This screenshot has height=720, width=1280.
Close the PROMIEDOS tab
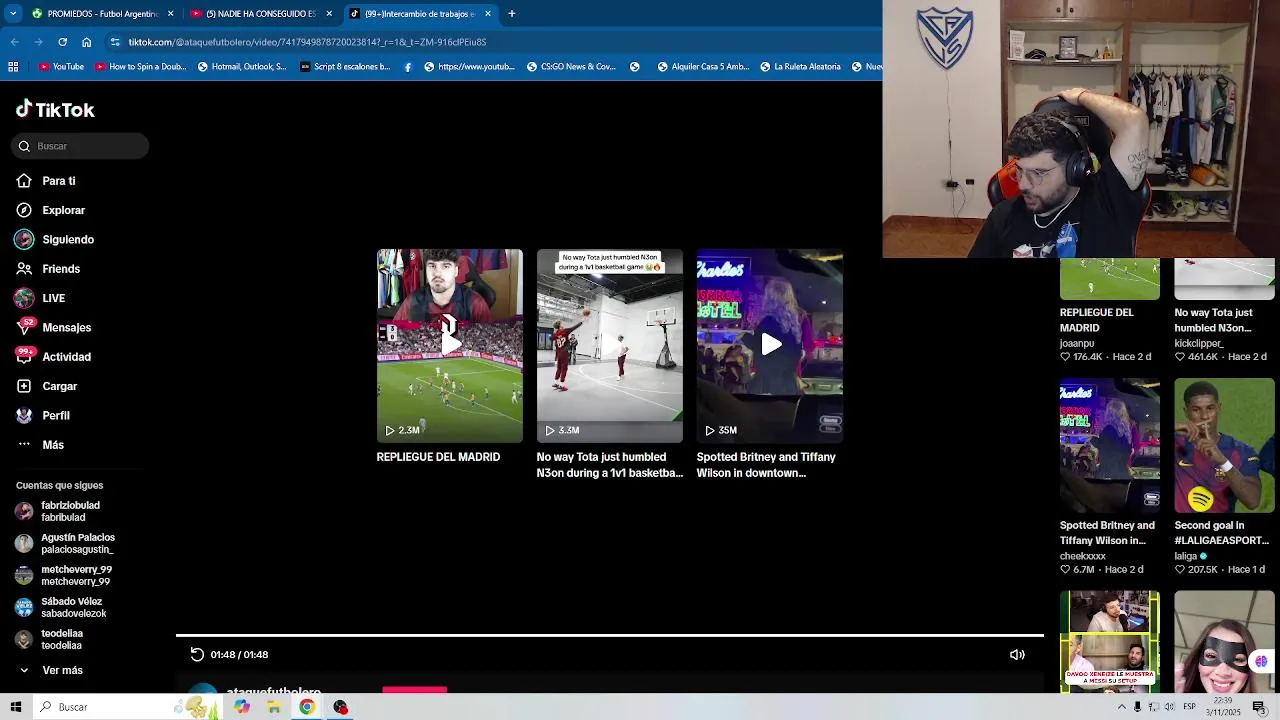coord(170,14)
